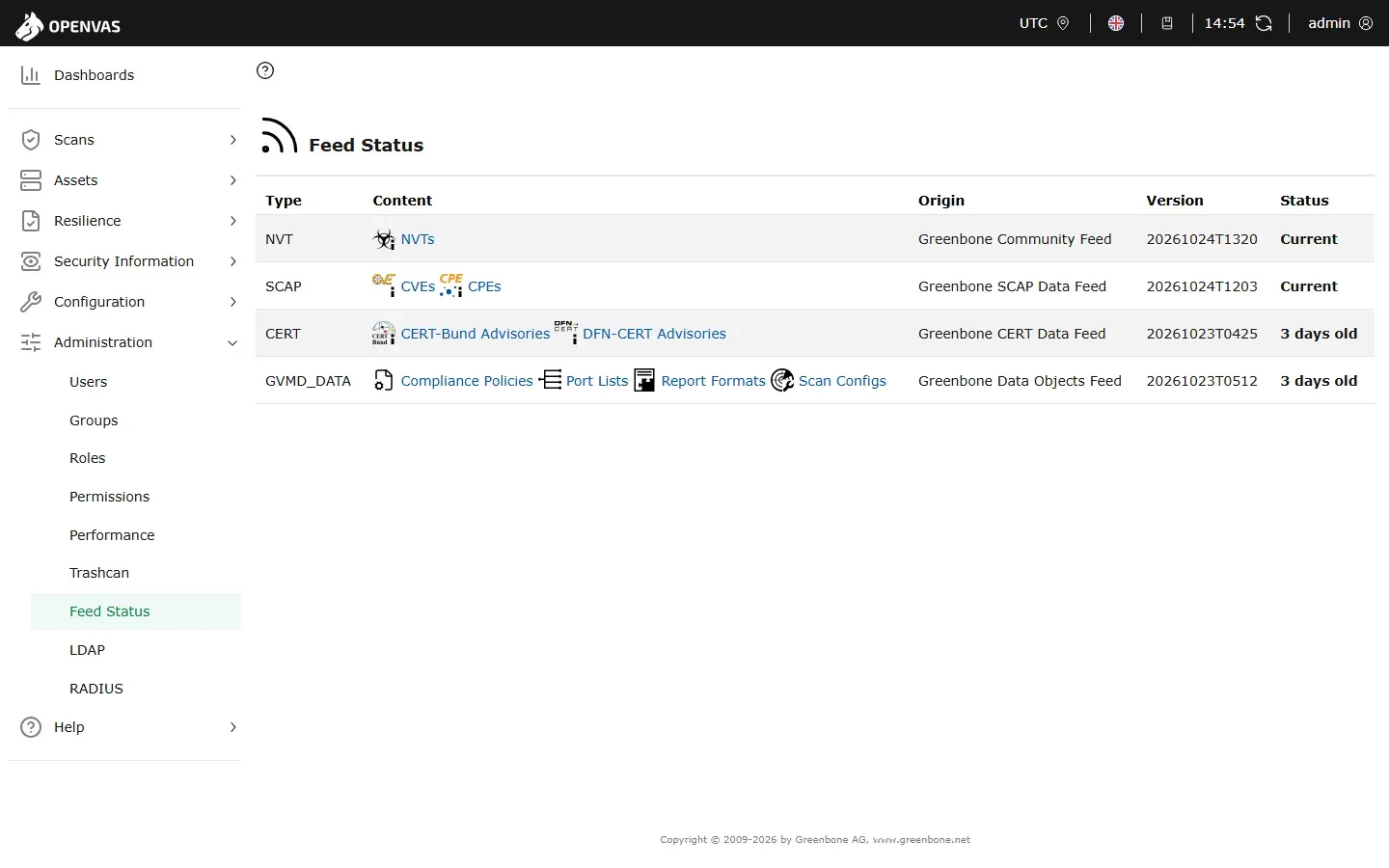The width and height of the screenshot is (1389, 868).
Task: Open the NVTs link
Action: coord(418,239)
